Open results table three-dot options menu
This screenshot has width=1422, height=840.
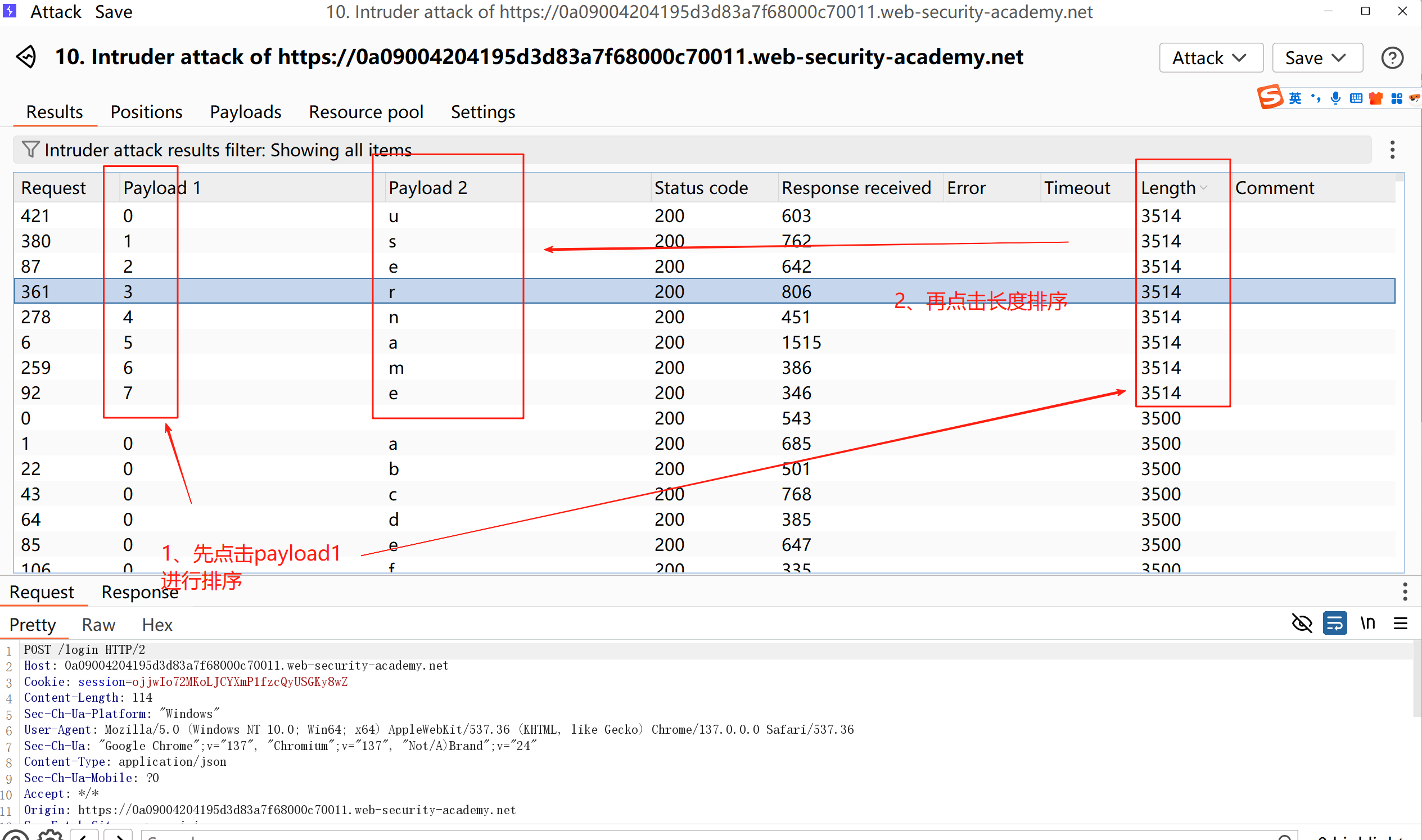point(1392,150)
